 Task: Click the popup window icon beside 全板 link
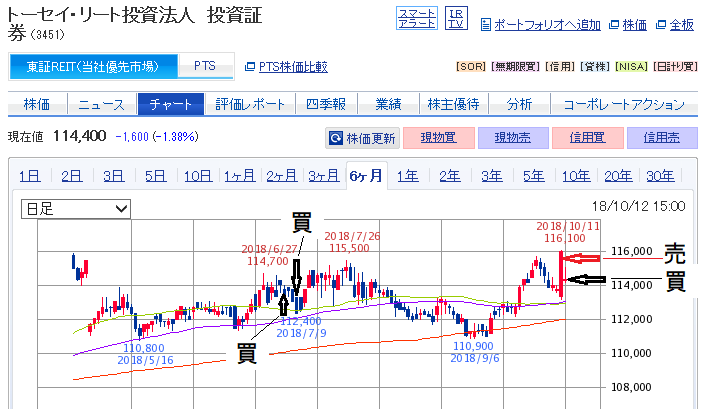[x=660, y=25]
